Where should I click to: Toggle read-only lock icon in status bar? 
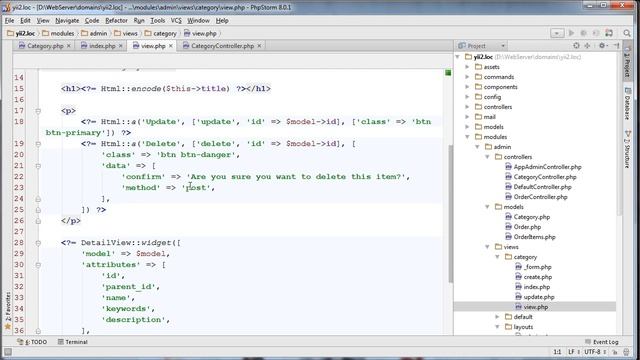tap(616, 352)
